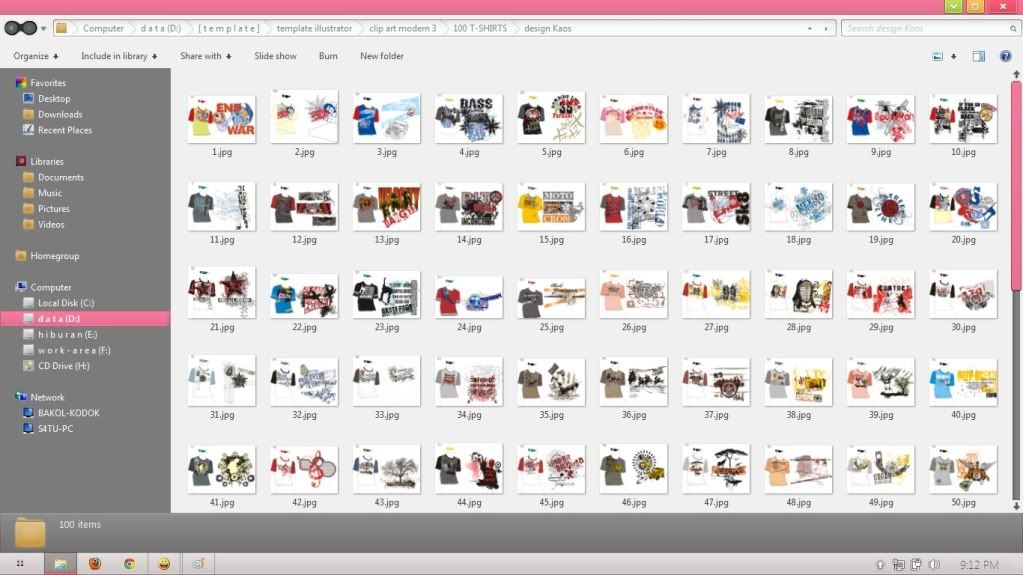Select thumbnail 10.jpg
Screen dimensions: 1023x575
tap(963, 119)
